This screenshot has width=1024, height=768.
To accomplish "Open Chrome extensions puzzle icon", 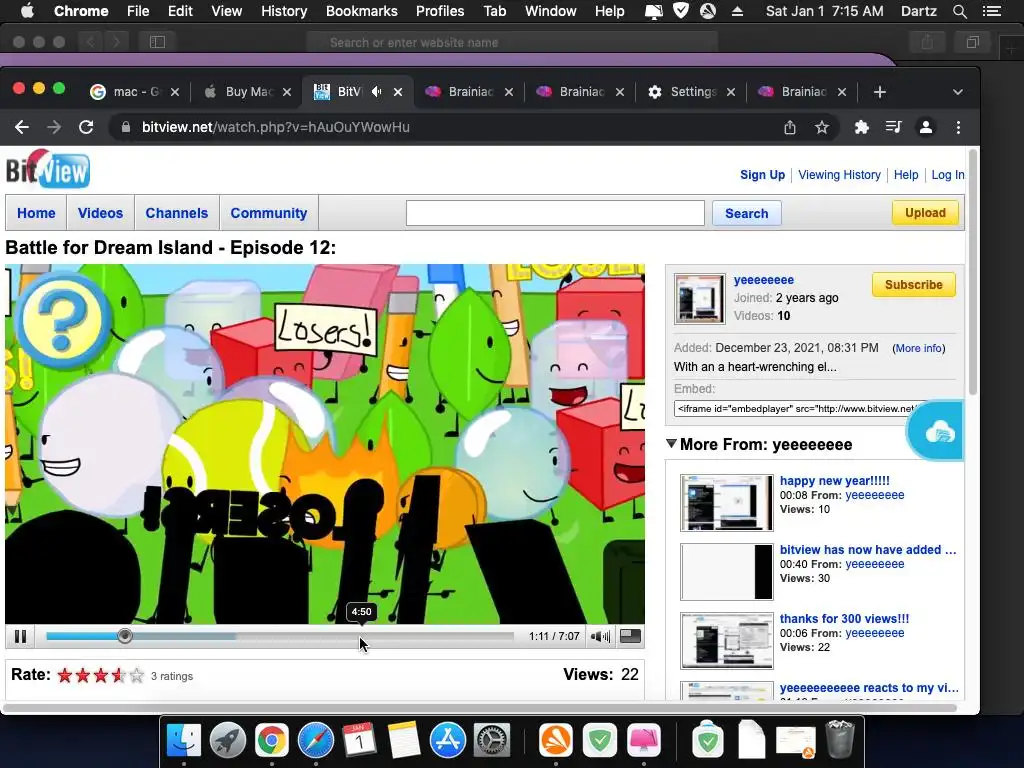I will point(861,127).
